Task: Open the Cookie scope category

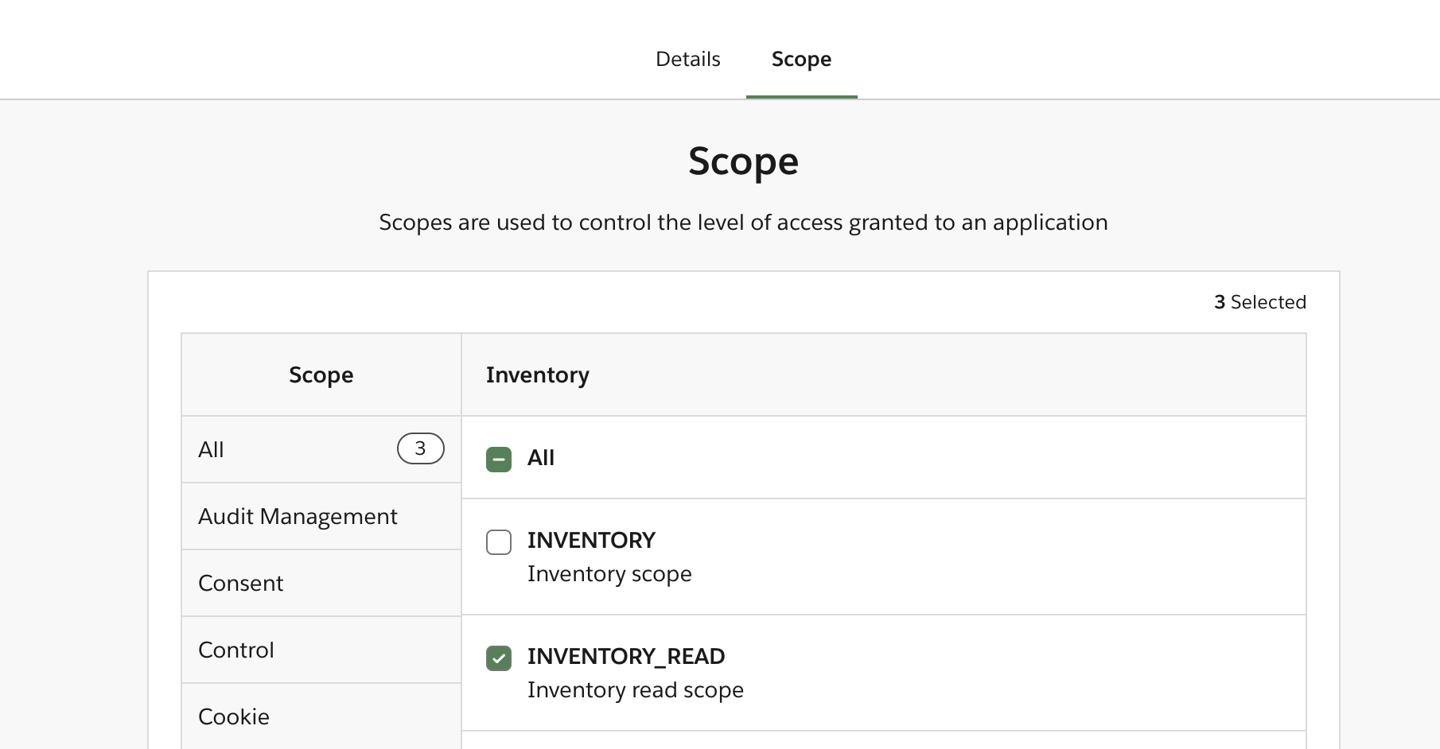Action: [321, 716]
